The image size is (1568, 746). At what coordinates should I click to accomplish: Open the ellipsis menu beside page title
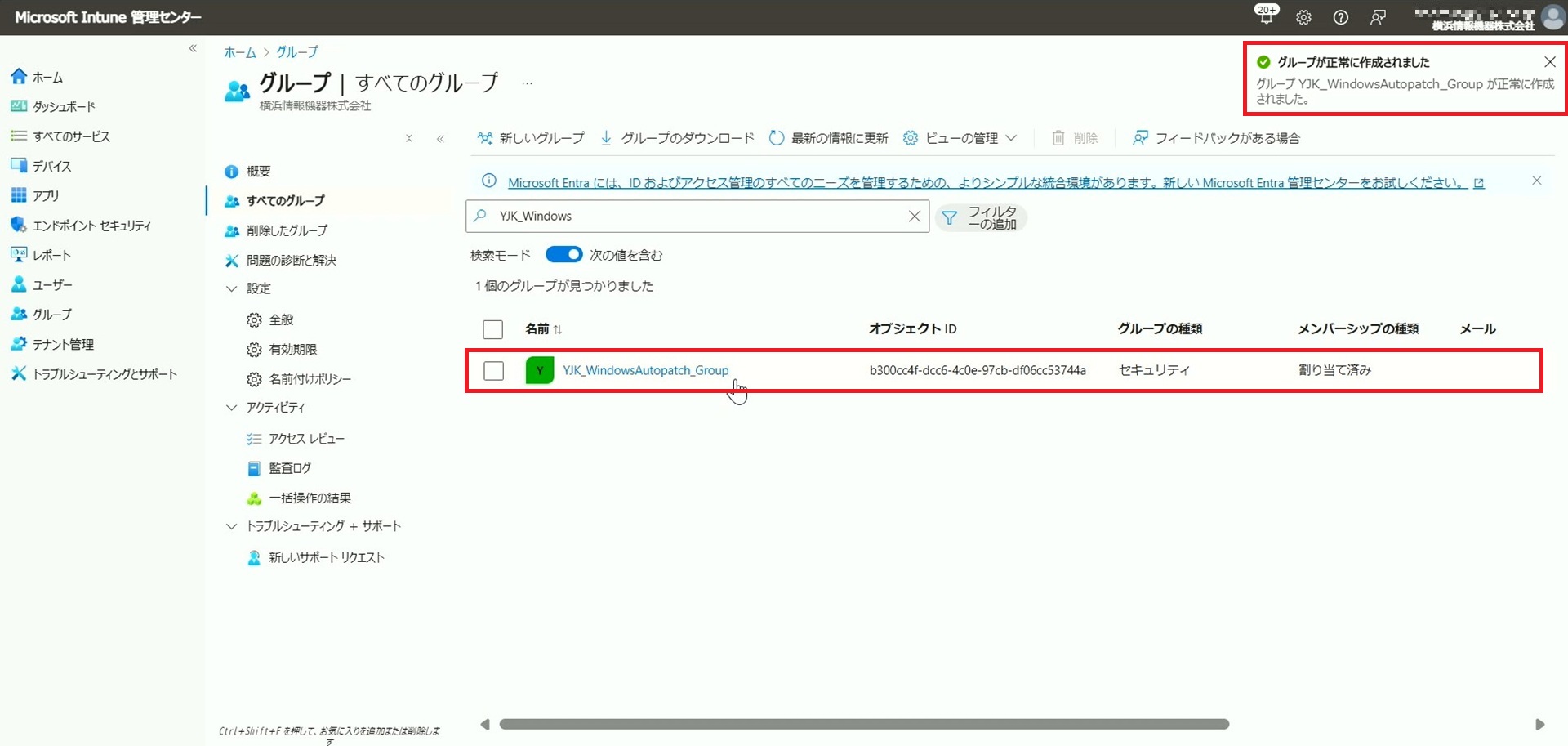click(527, 83)
